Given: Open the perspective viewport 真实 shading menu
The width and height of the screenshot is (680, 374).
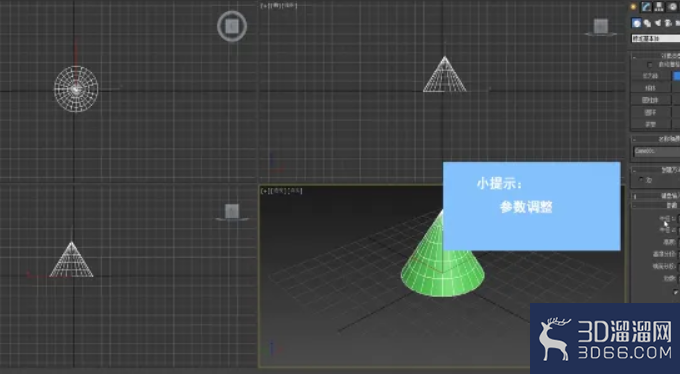Looking at the screenshot, I should point(295,191).
